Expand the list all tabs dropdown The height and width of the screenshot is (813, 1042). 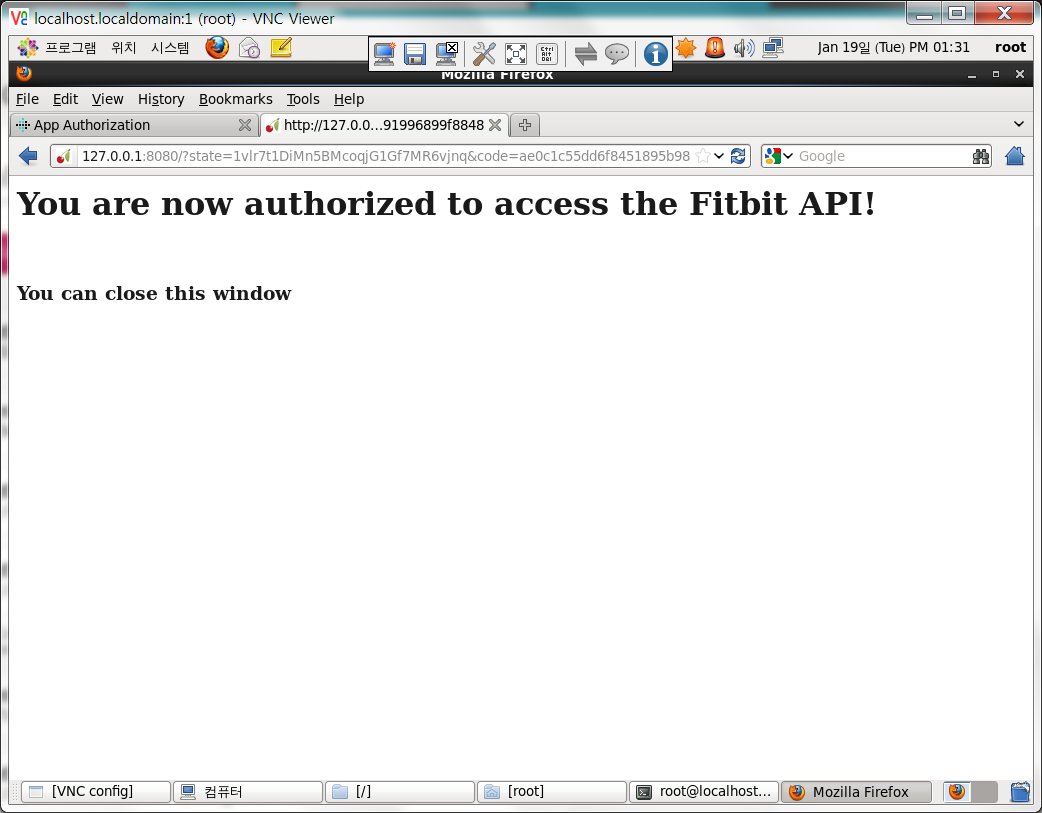pyautogui.click(x=1019, y=124)
